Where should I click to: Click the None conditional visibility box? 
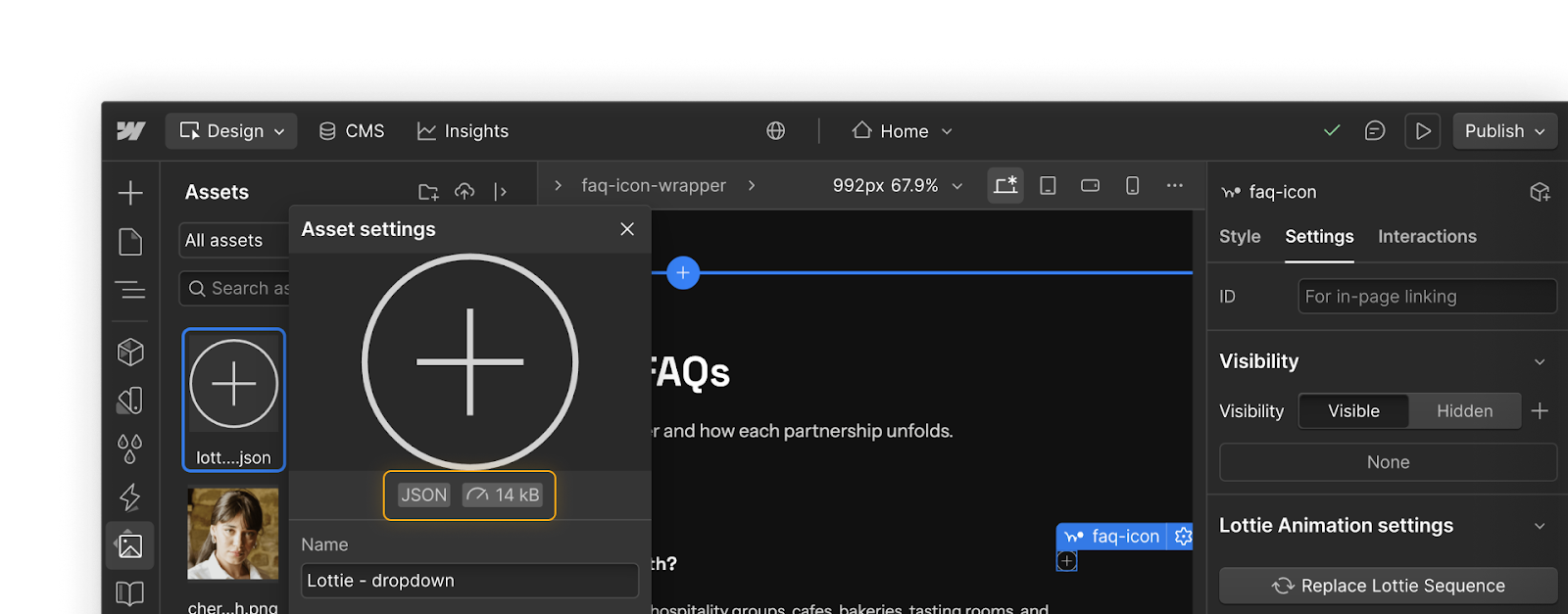1388,462
